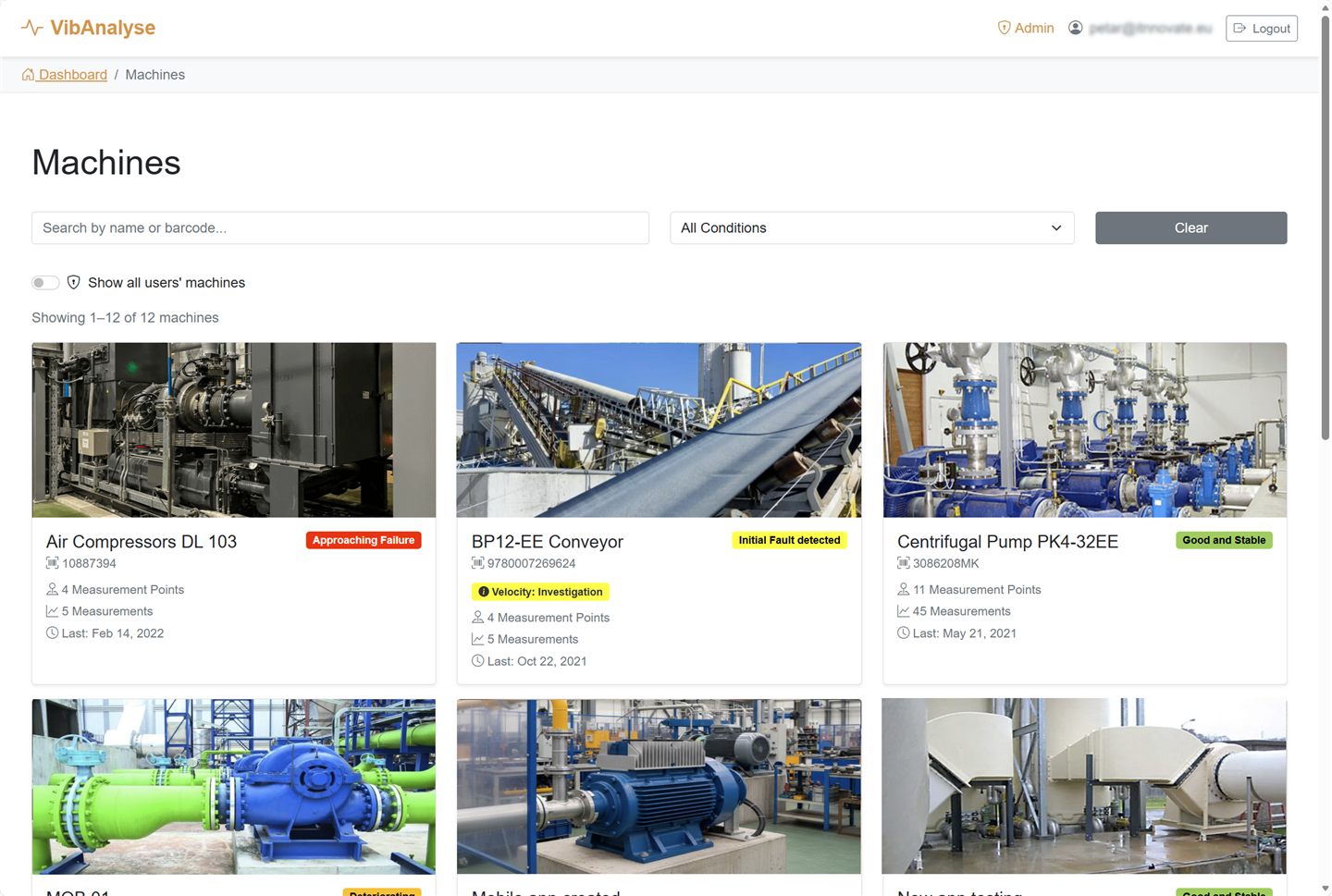
Task: Click Good and Stable badge on Centrifugal Pump
Action: pyautogui.click(x=1224, y=540)
